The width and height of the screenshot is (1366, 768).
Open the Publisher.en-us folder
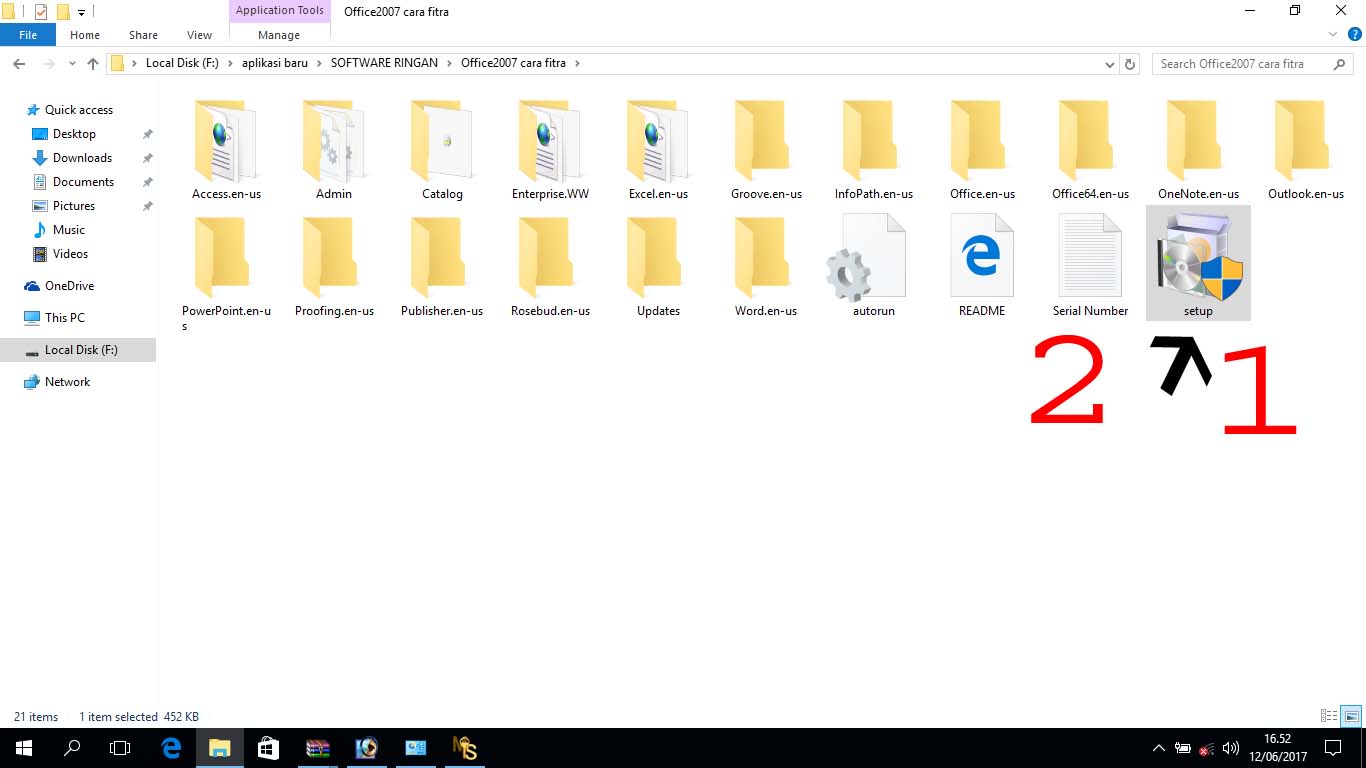coord(442,267)
